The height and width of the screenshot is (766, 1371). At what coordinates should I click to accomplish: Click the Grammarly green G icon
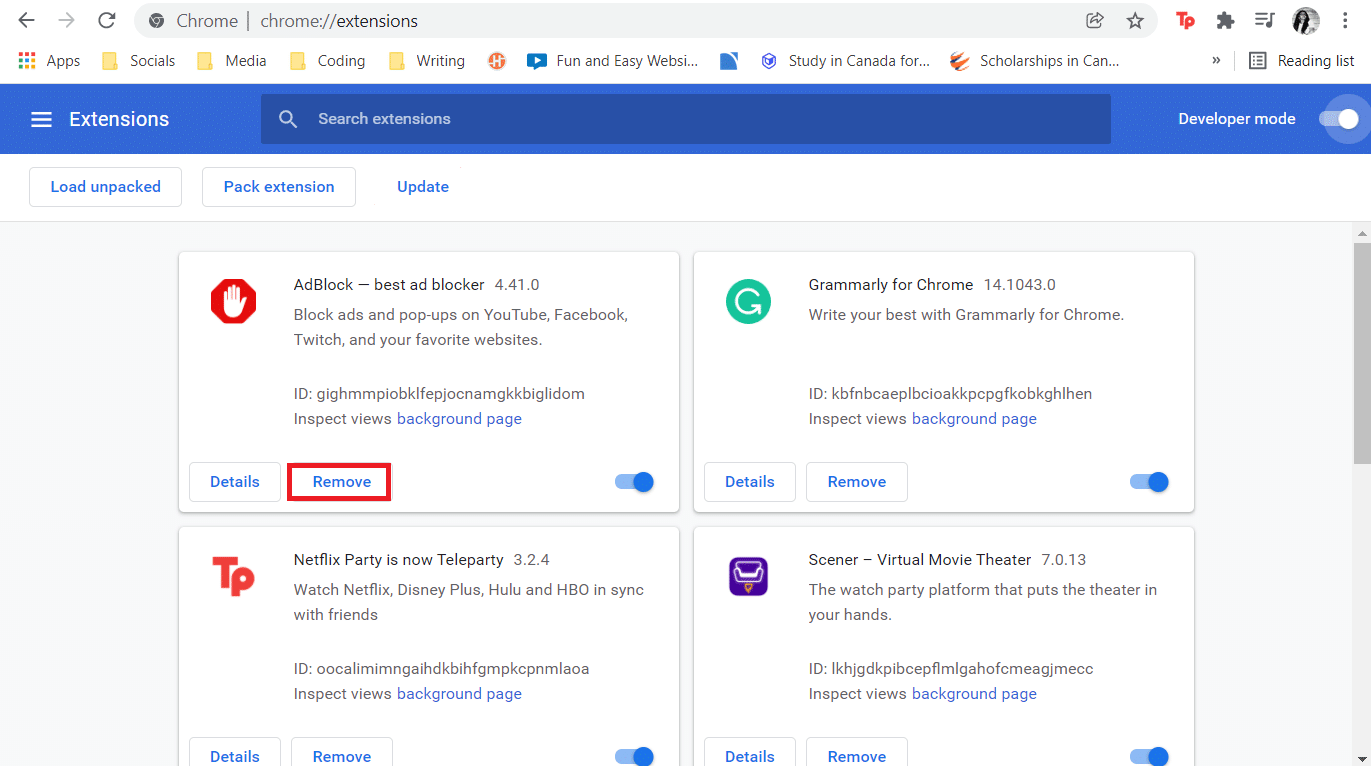tap(748, 301)
